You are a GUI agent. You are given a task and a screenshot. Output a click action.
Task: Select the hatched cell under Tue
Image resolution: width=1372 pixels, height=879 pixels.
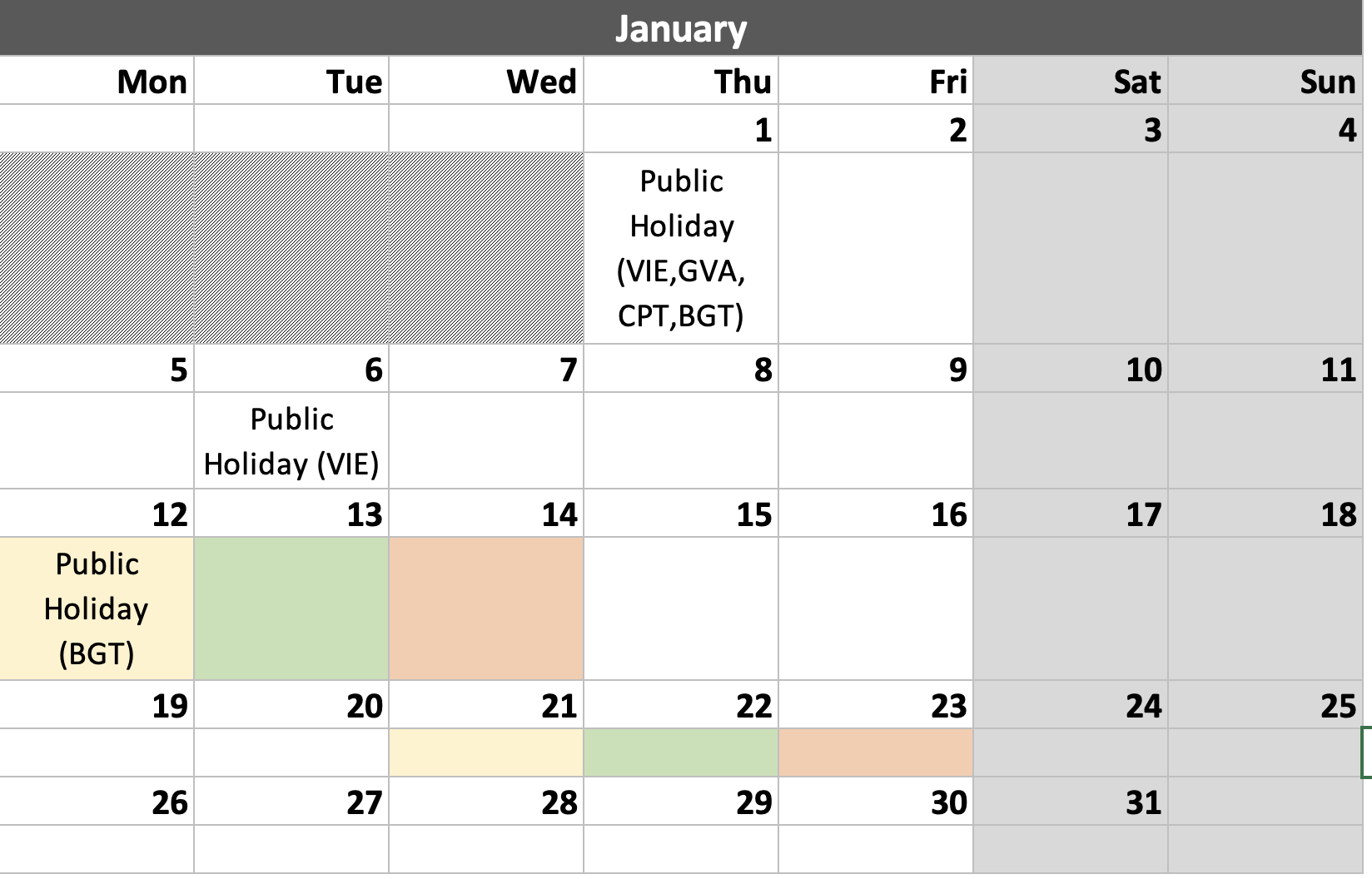click(x=291, y=248)
